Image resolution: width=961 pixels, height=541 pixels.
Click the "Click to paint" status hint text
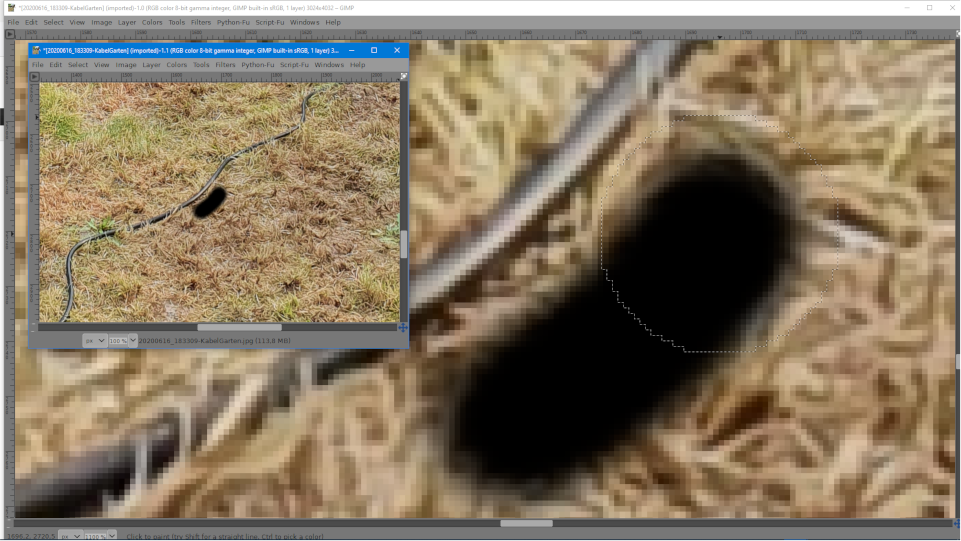pos(225,537)
